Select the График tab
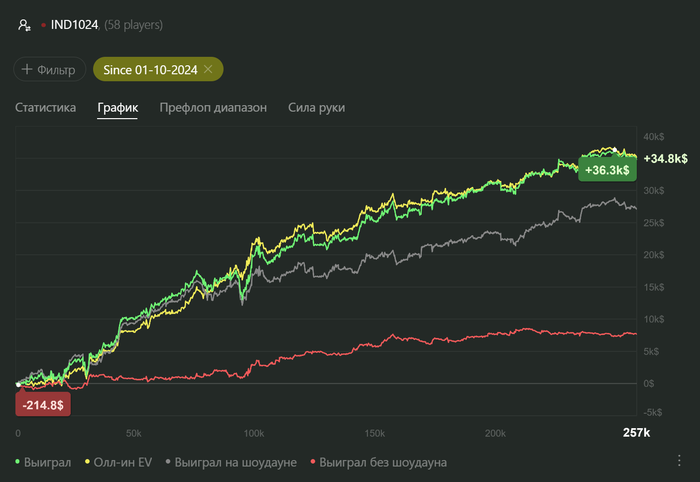Image resolution: width=700 pixels, height=482 pixels. point(118,107)
